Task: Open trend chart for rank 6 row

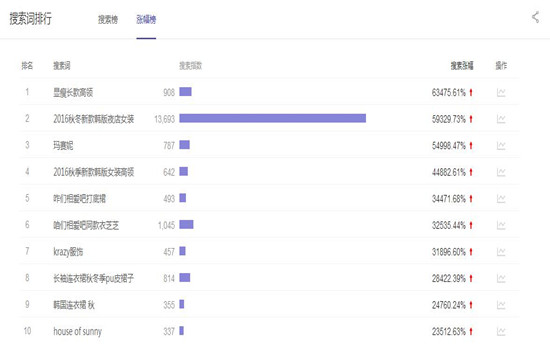Action: [x=501, y=225]
